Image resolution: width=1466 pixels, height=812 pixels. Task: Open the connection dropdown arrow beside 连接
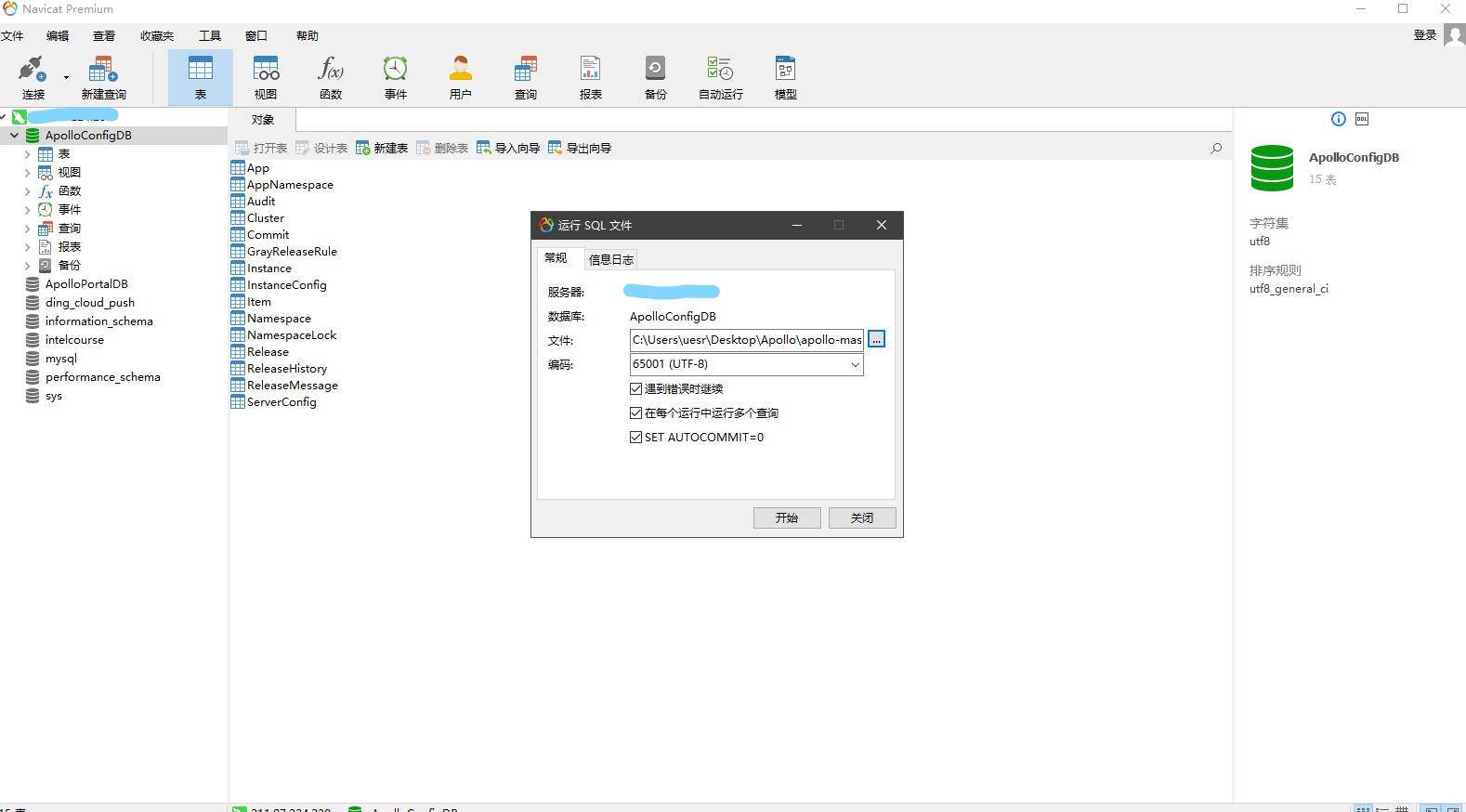(66, 78)
